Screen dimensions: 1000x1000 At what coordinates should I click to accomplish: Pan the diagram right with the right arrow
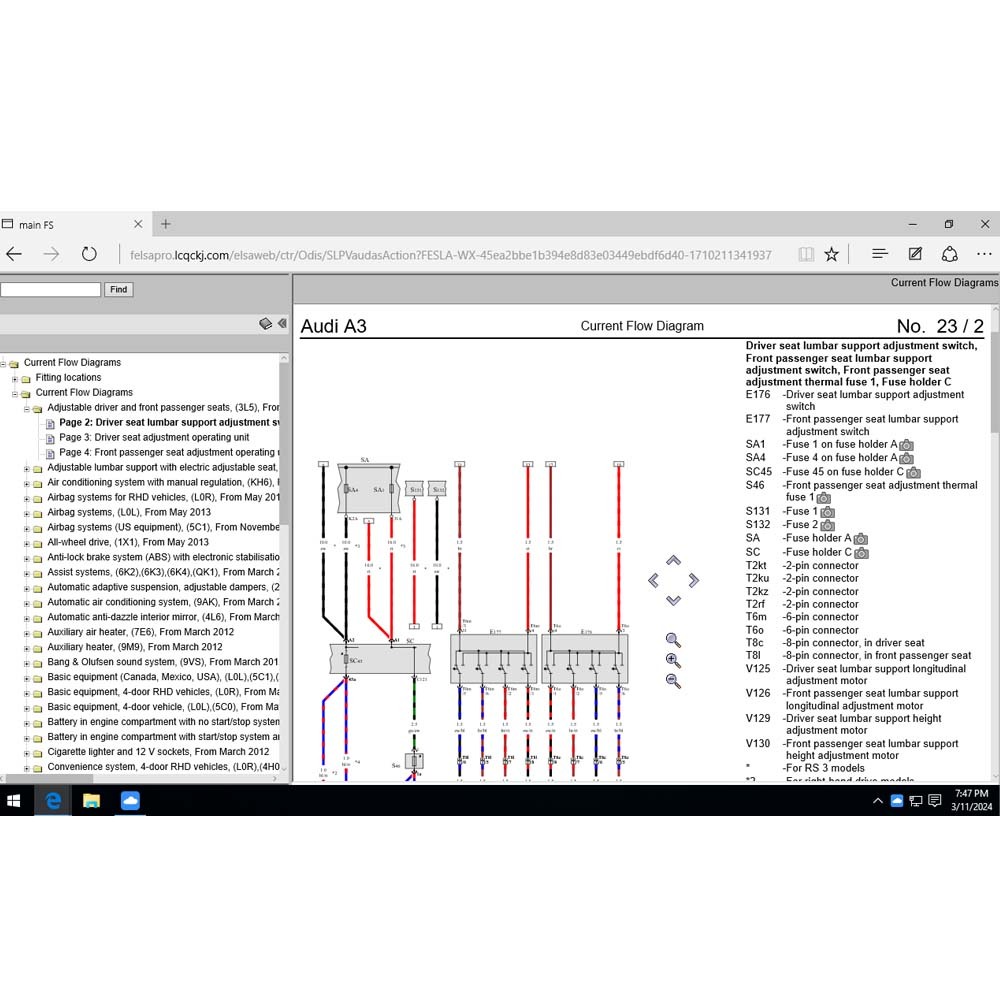coord(694,580)
